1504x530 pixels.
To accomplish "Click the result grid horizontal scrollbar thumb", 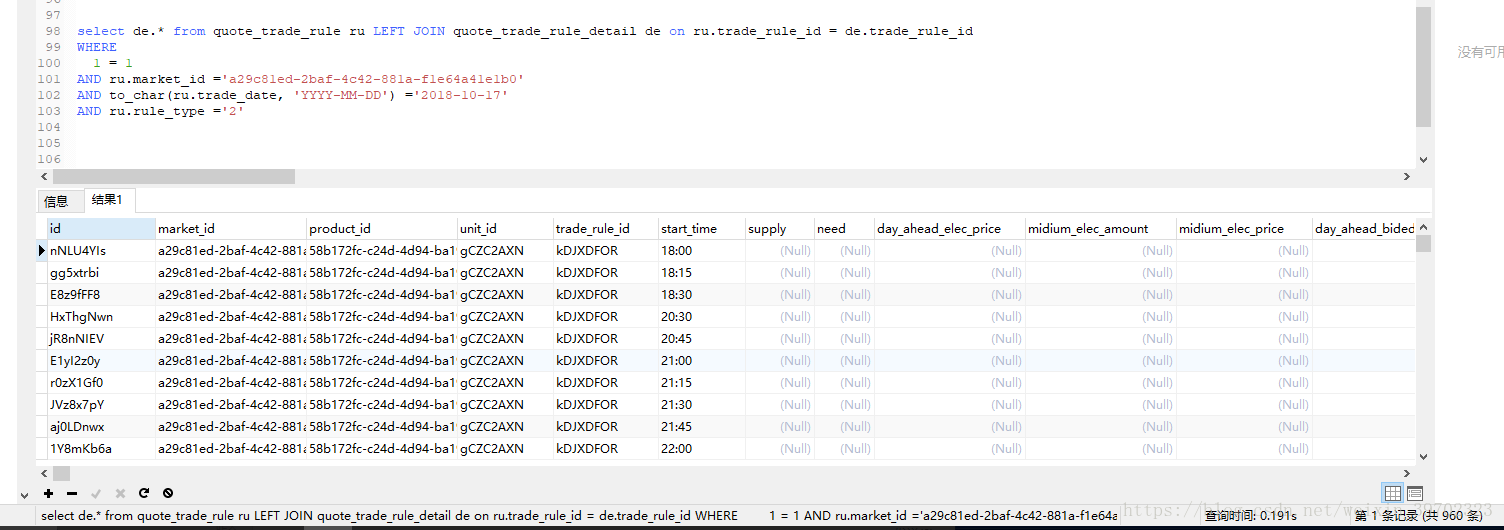I will 61,473.
